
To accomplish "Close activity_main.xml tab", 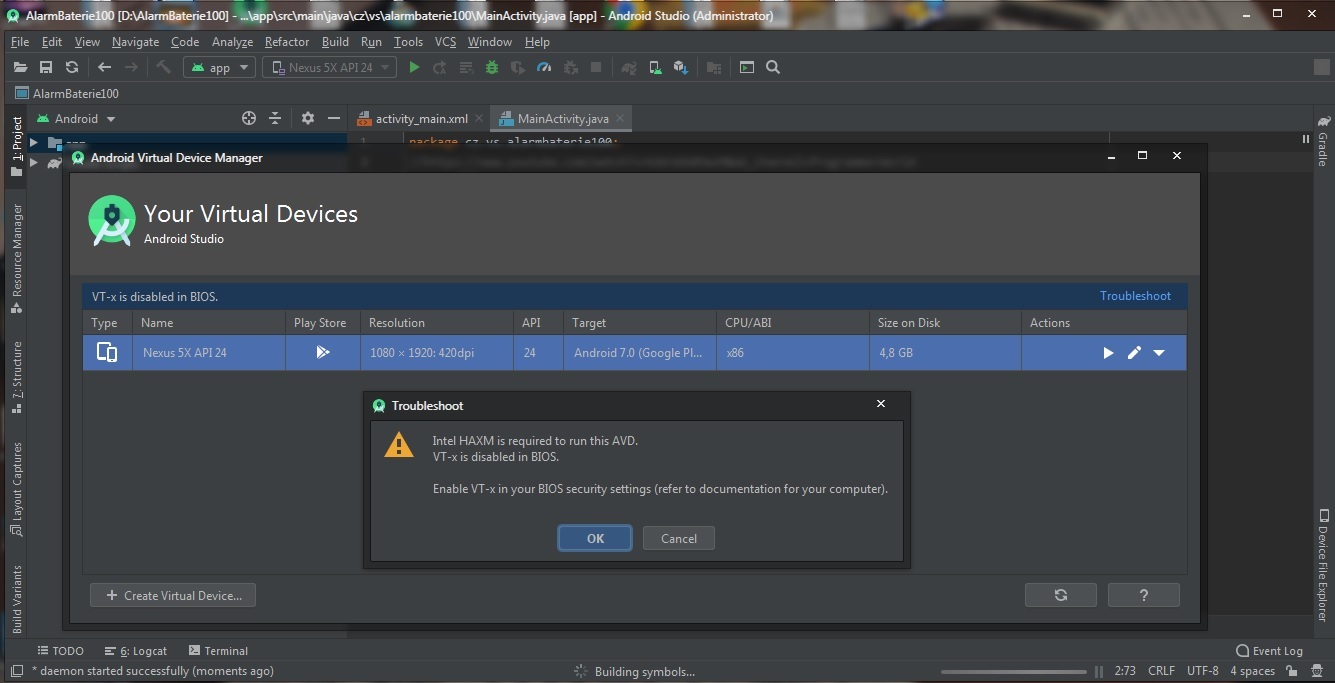I will tap(480, 118).
